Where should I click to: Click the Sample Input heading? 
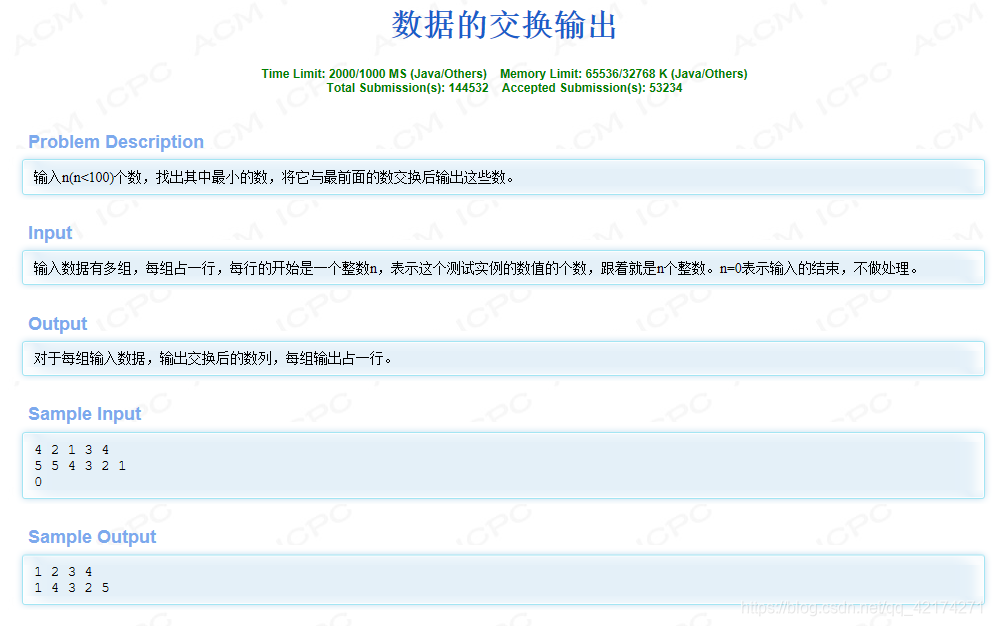pos(85,414)
